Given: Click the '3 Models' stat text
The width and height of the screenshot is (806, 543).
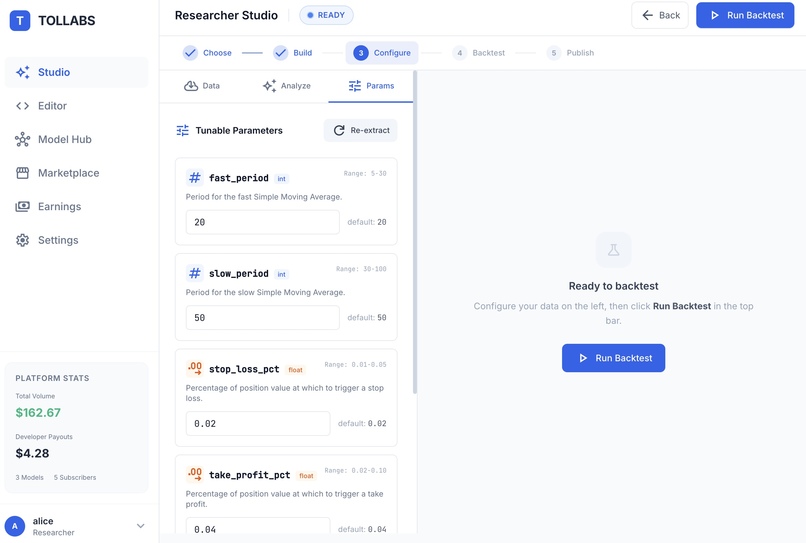Looking at the screenshot, I should pos(29,477).
